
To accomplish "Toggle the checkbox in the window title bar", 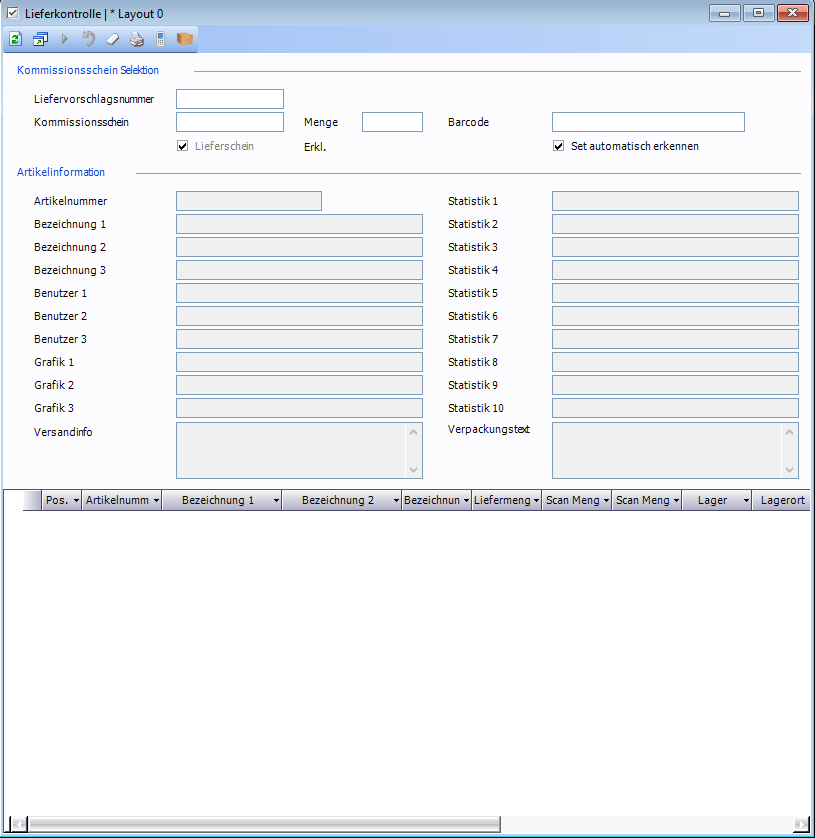I will (x=13, y=13).
